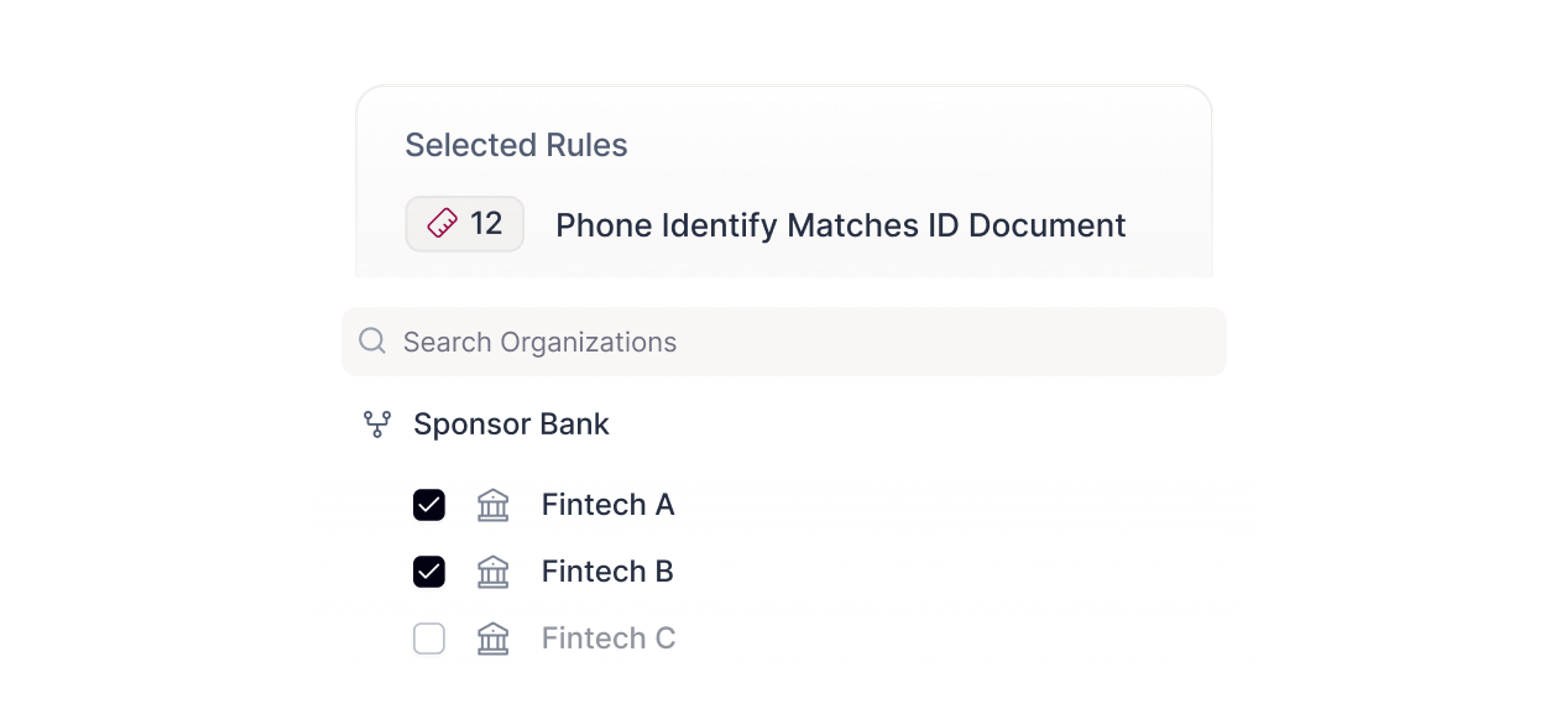Screen dimensions: 1568x715
Task: Click the magnifying glass search icon
Action: [x=372, y=341]
